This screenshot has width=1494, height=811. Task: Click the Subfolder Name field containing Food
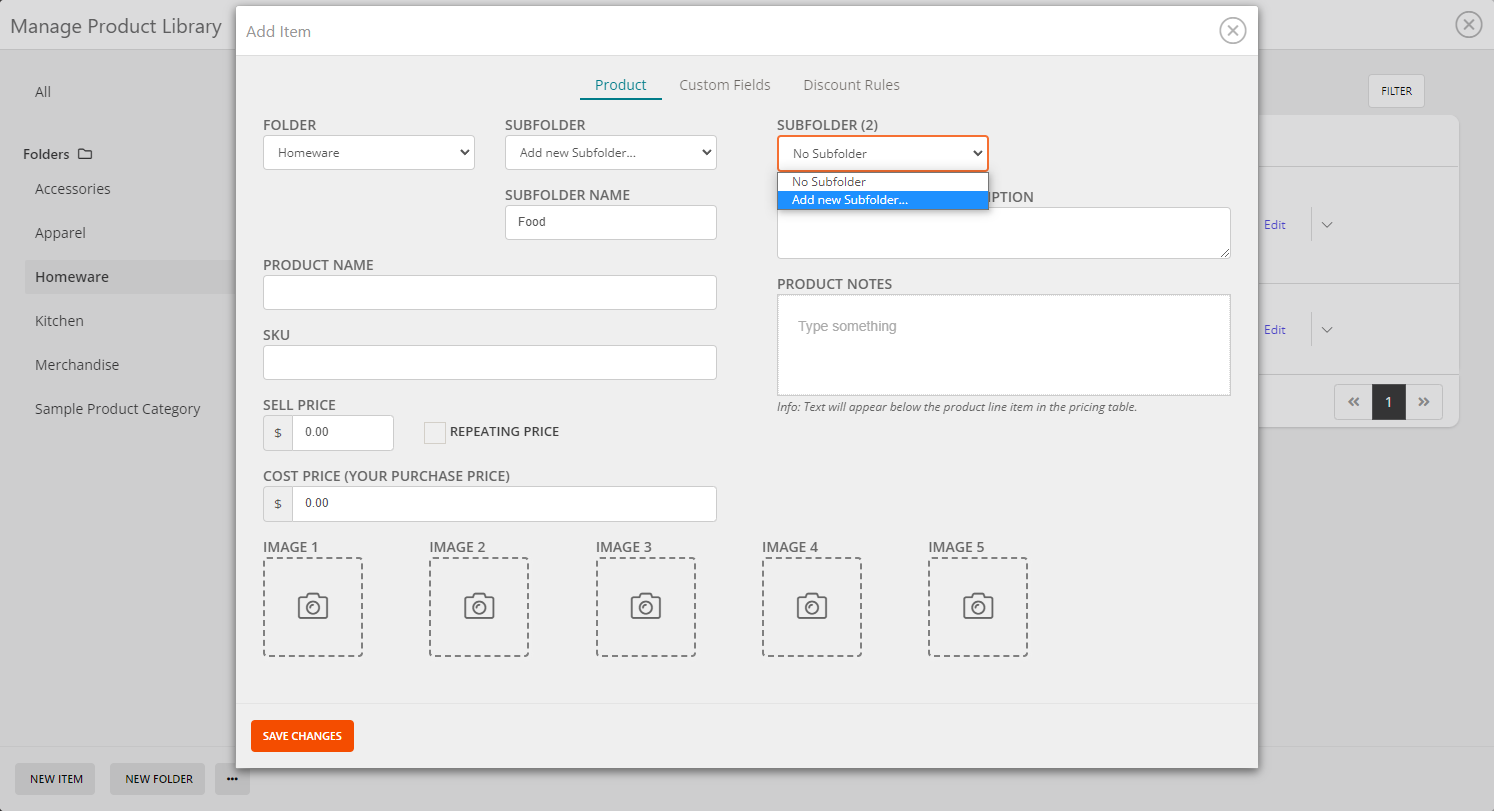610,222
